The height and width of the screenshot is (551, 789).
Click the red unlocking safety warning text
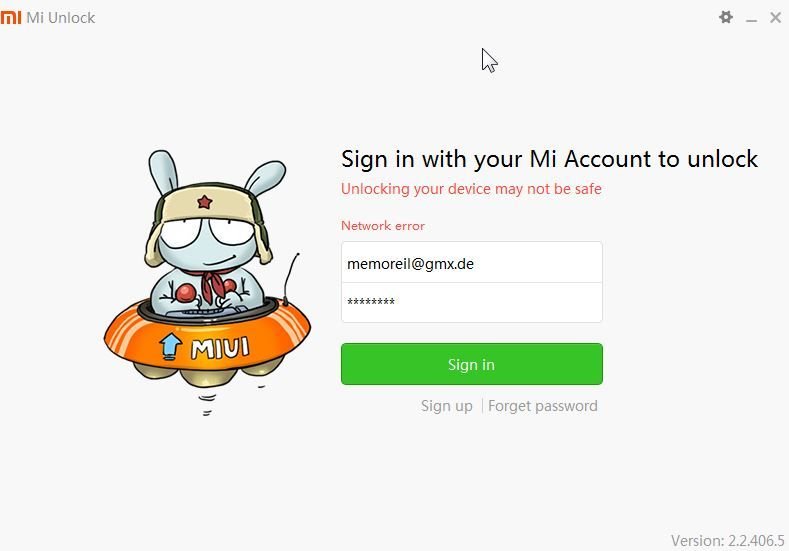(471, 189)
